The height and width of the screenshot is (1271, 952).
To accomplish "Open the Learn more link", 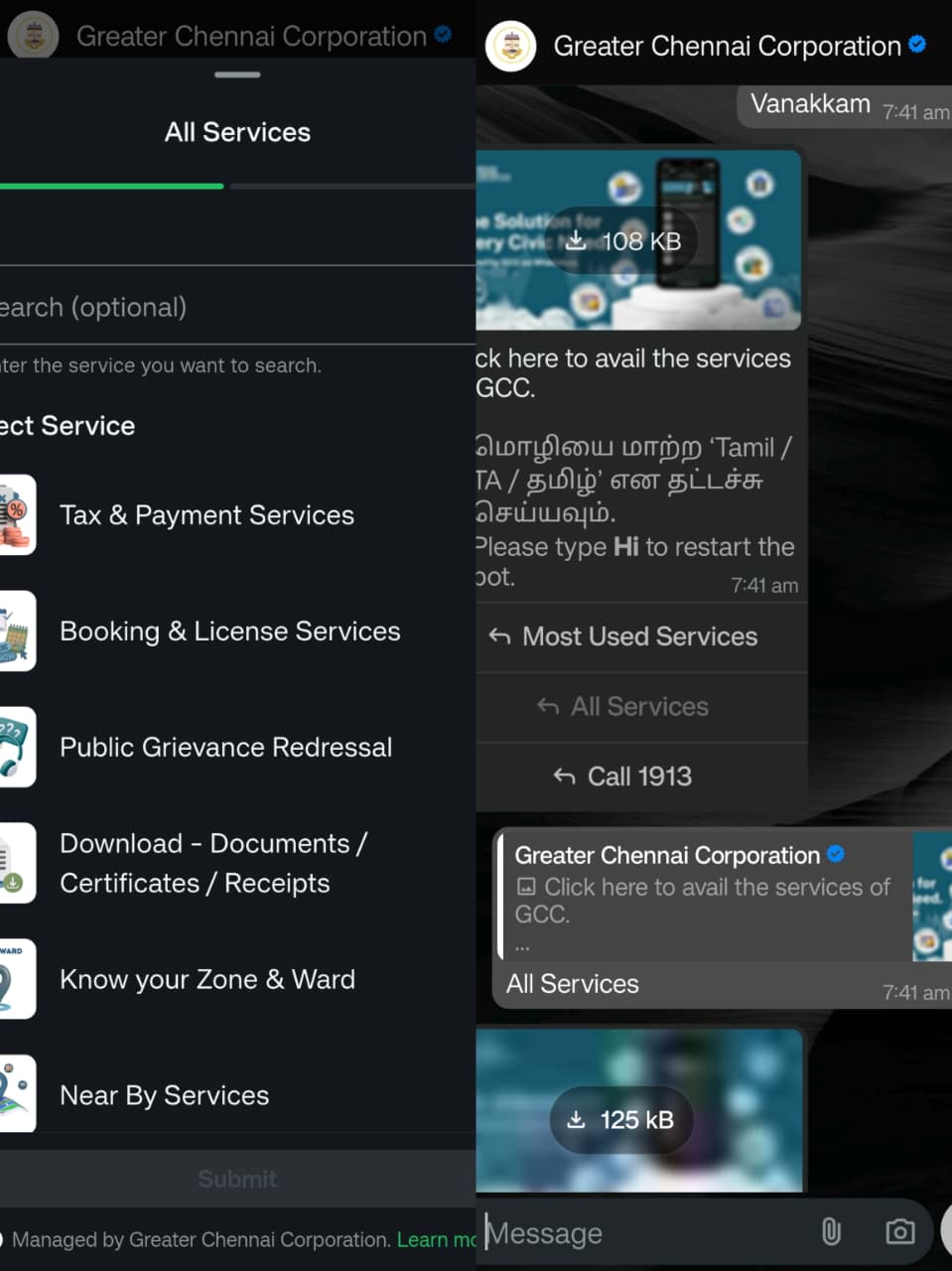I will click(436, 1239).
